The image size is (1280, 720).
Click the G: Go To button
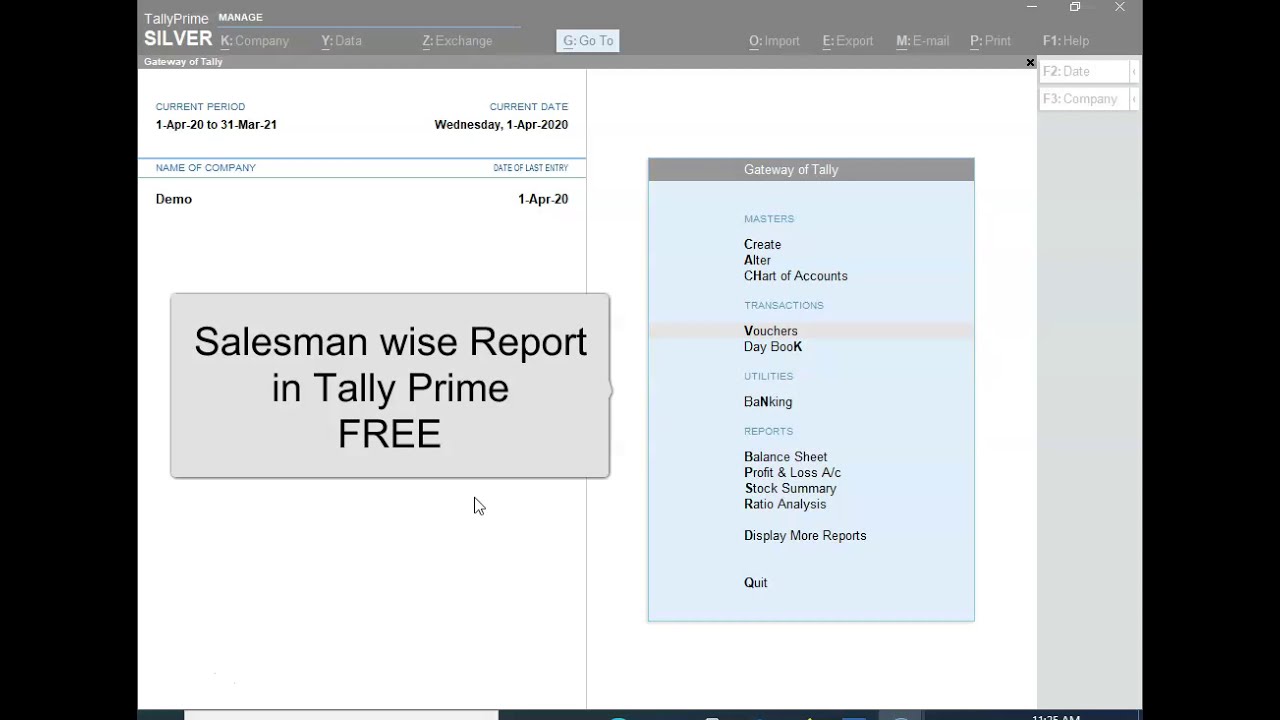(x=588, y=41)
